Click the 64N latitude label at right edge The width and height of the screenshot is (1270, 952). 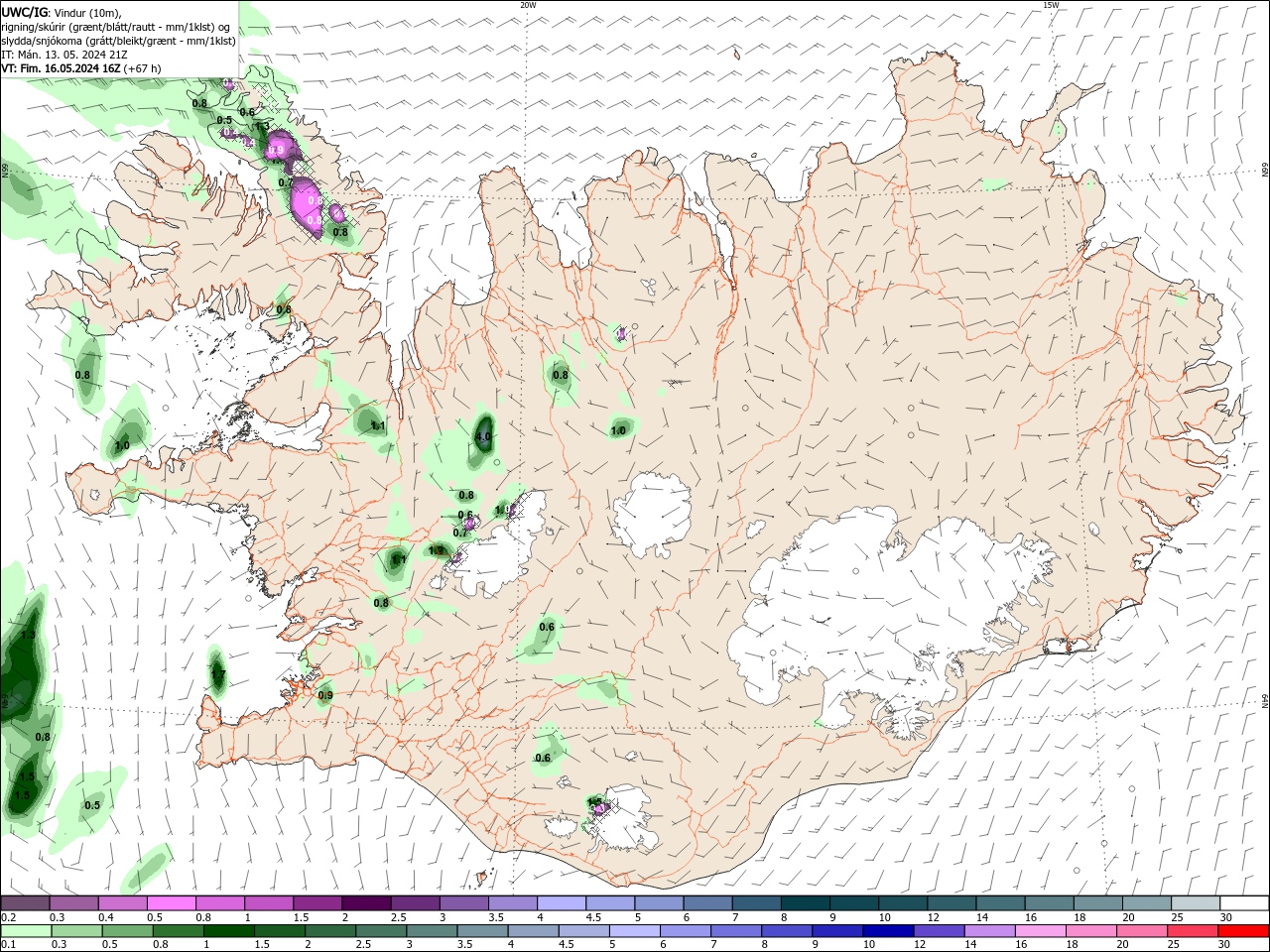(x=1264, y=700)
